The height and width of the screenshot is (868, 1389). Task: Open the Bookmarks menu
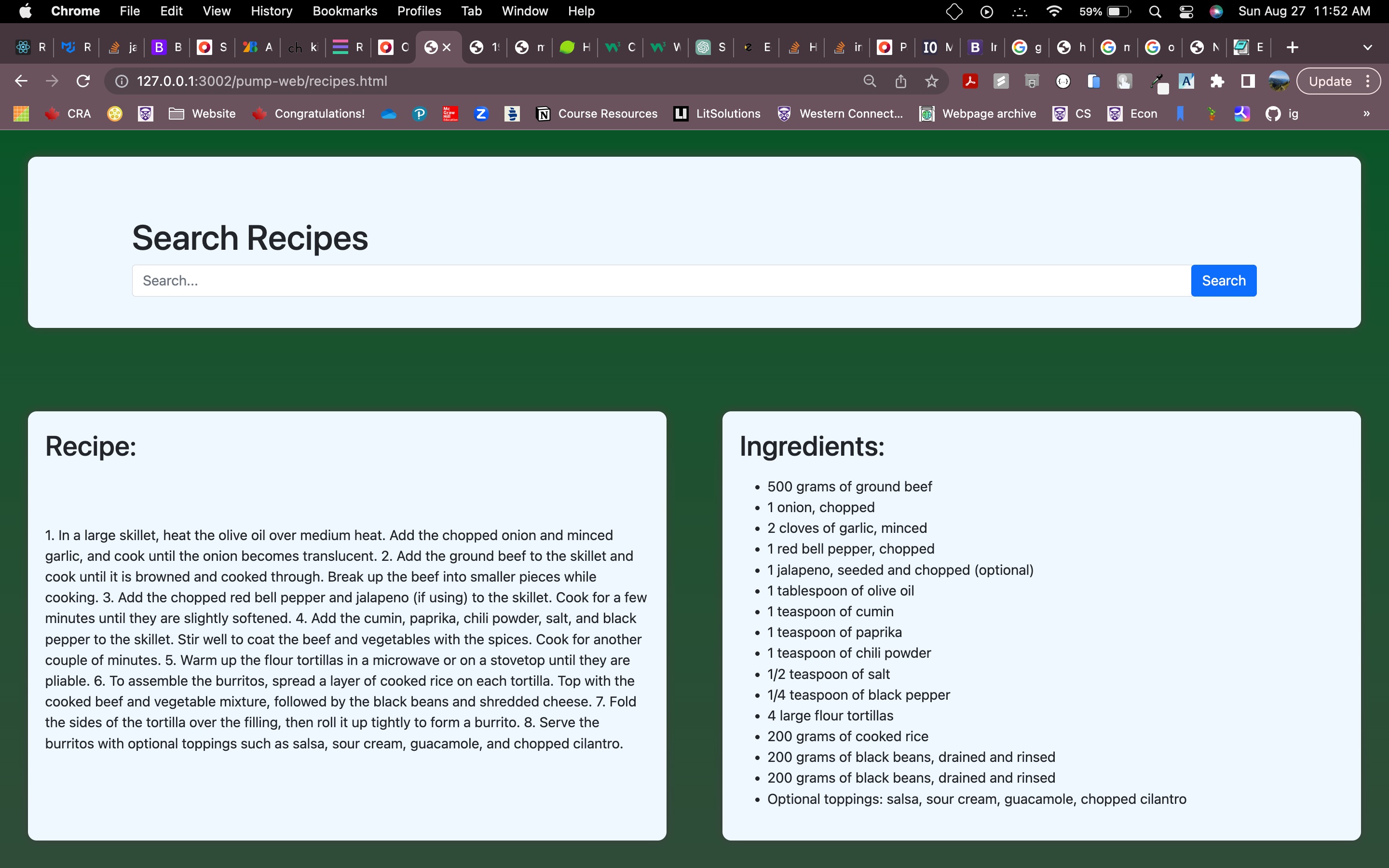(x=344, y=12)
